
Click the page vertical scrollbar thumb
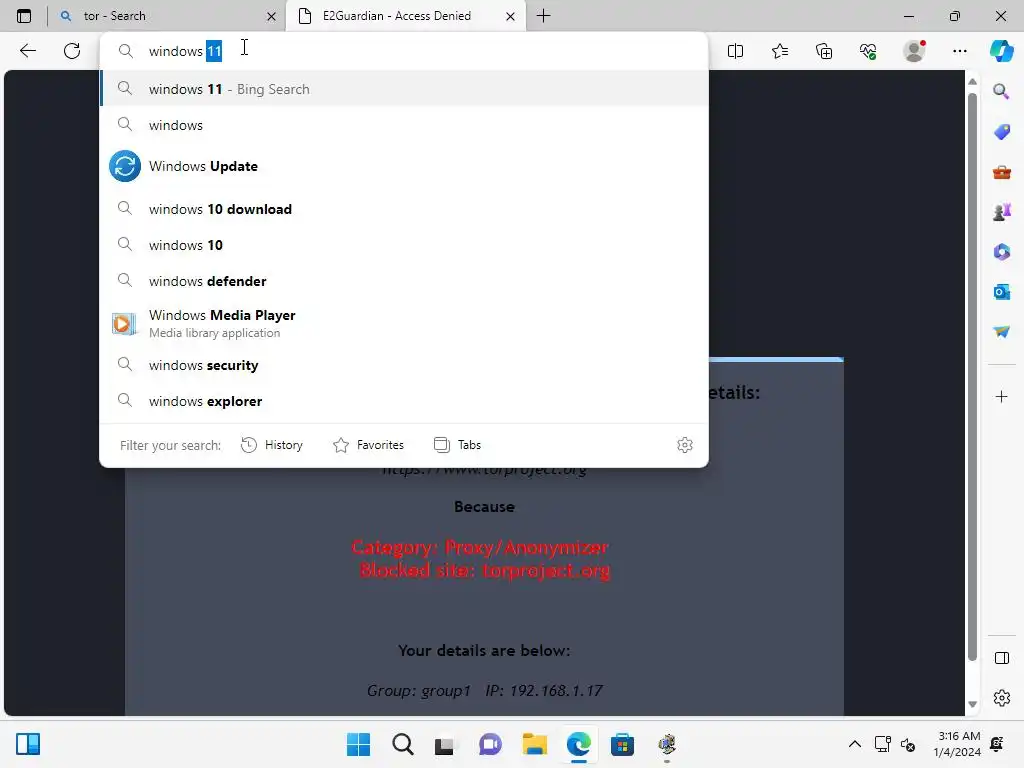(972, 376)
